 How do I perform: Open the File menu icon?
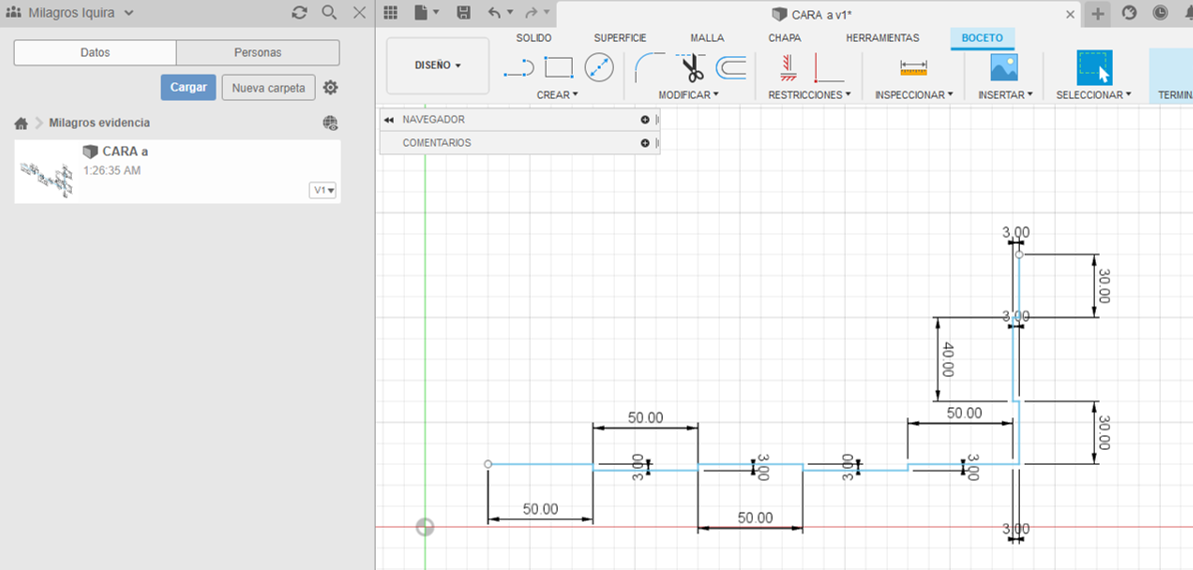coord(422,13)
